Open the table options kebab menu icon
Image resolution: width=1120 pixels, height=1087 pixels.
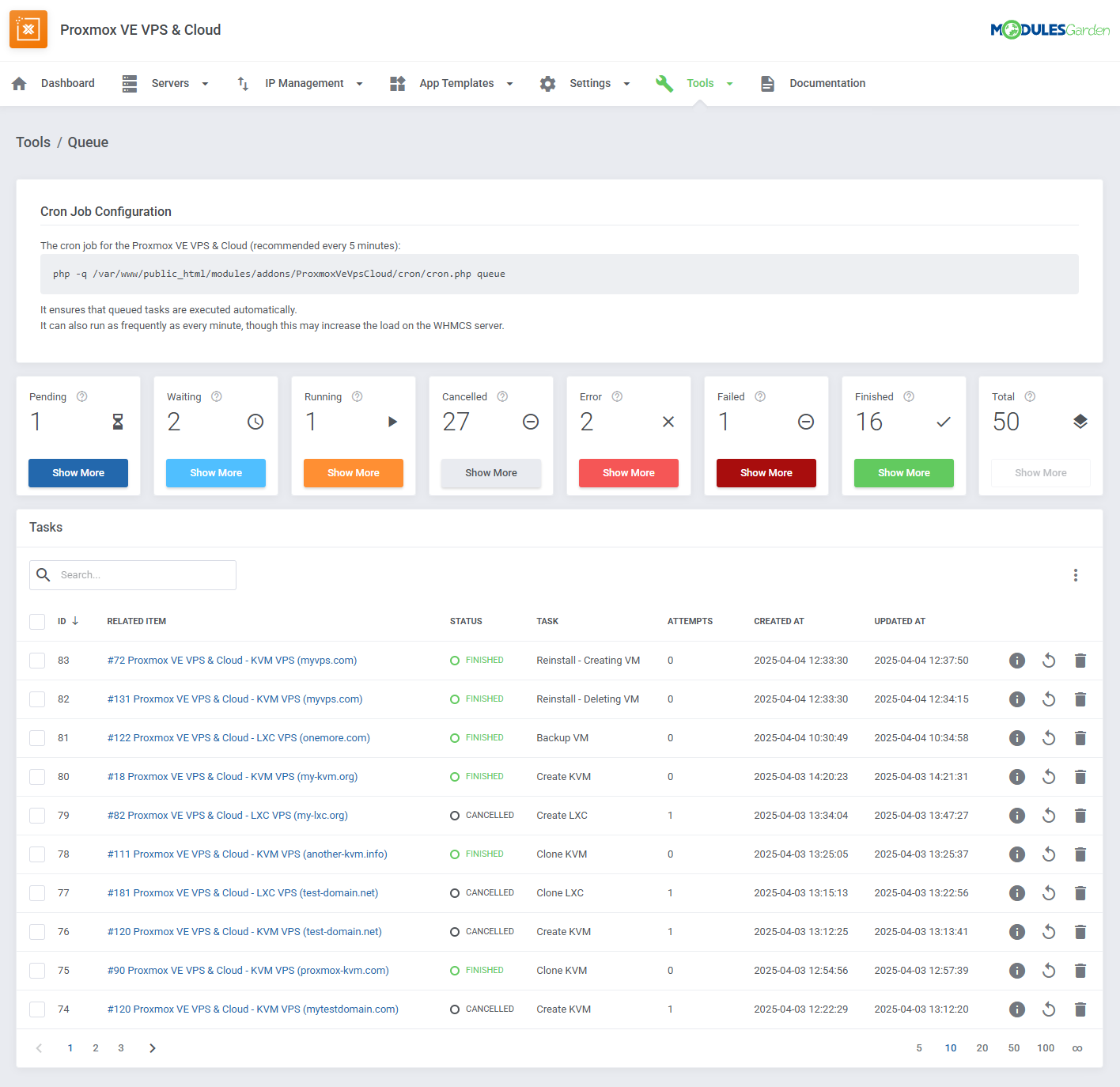(x=1076, y=575)
